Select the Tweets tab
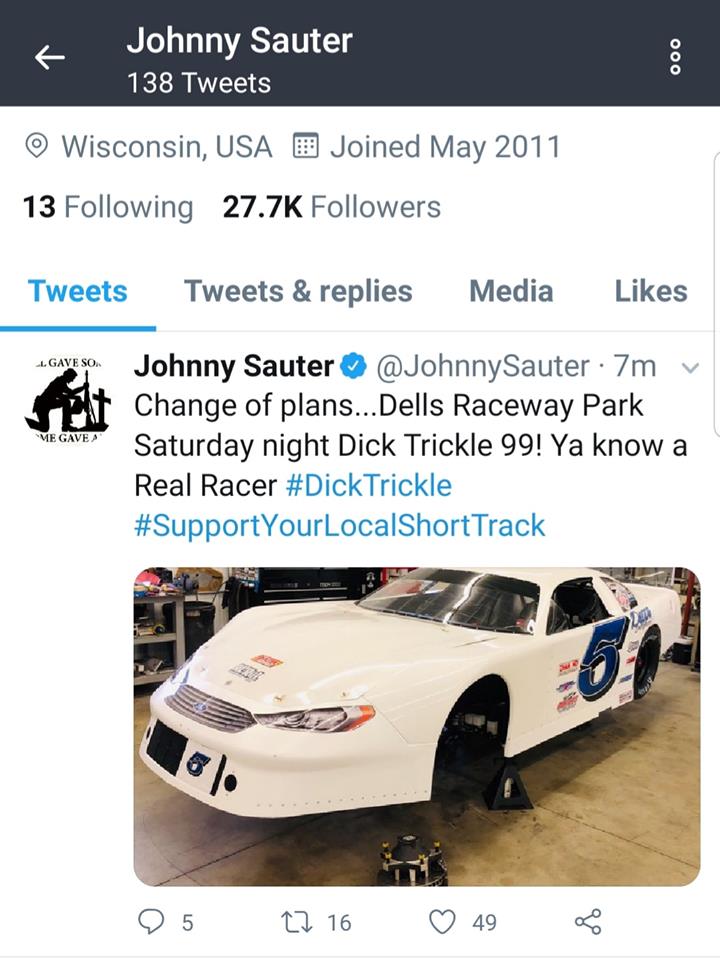The width and height of the screenshot is (720, 960). [78, 291]
